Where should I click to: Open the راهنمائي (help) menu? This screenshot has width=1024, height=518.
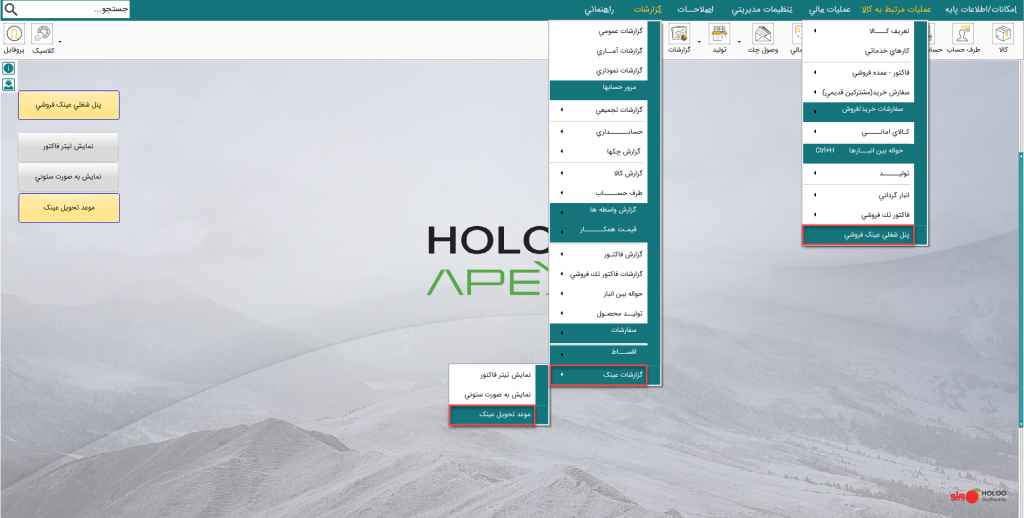tap(598, 10)
